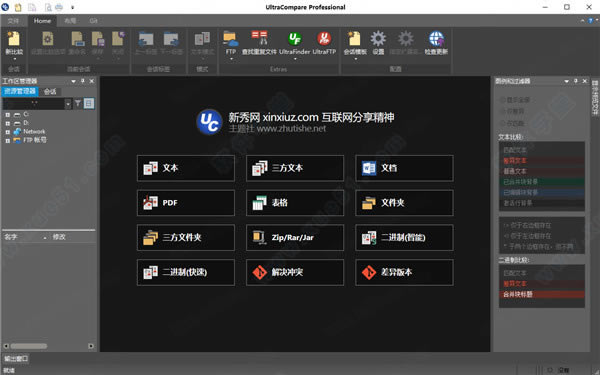Open 会话模板 session templates icon

point(354,39)
